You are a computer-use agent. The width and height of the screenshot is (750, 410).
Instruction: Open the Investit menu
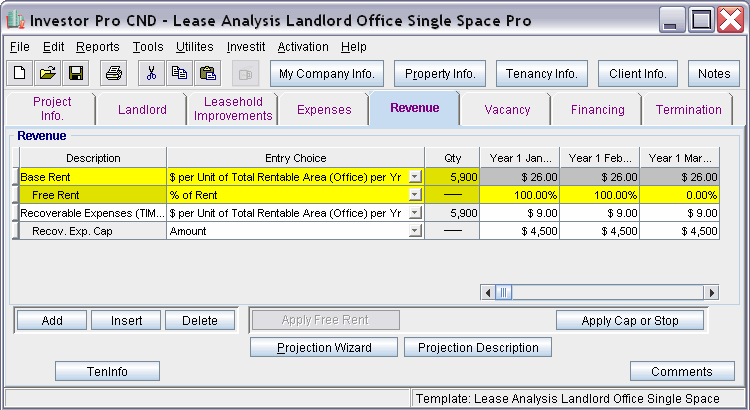246,47
